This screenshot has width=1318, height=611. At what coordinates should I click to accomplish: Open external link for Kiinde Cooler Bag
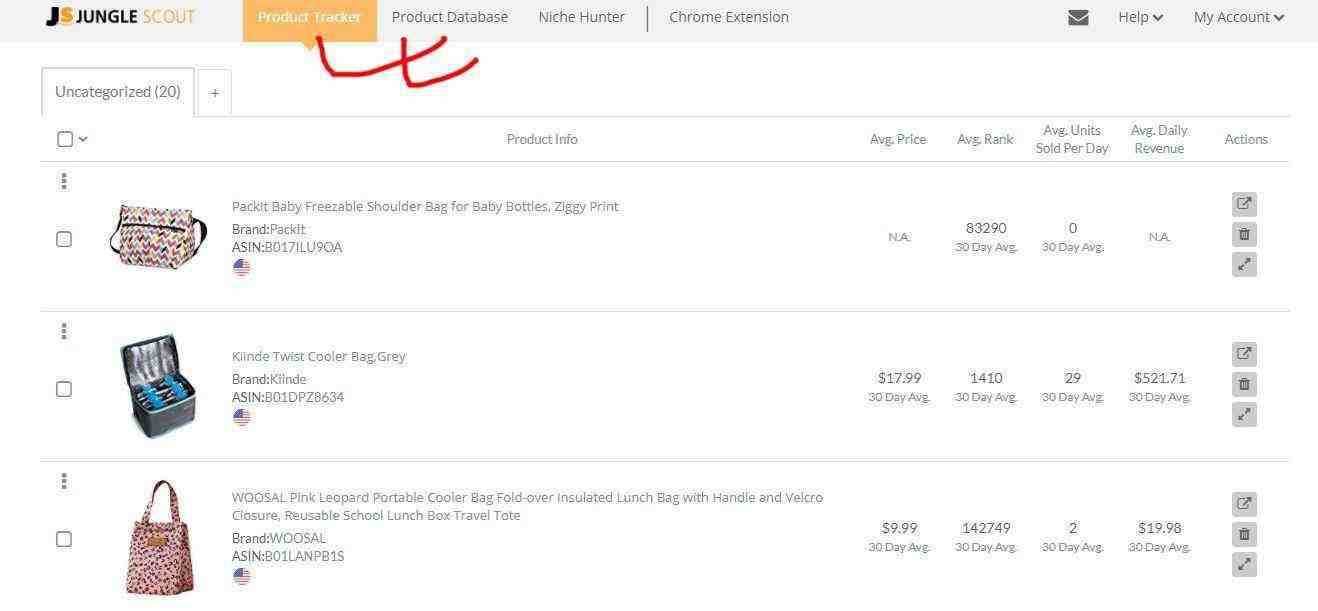tap(1244, 354)
